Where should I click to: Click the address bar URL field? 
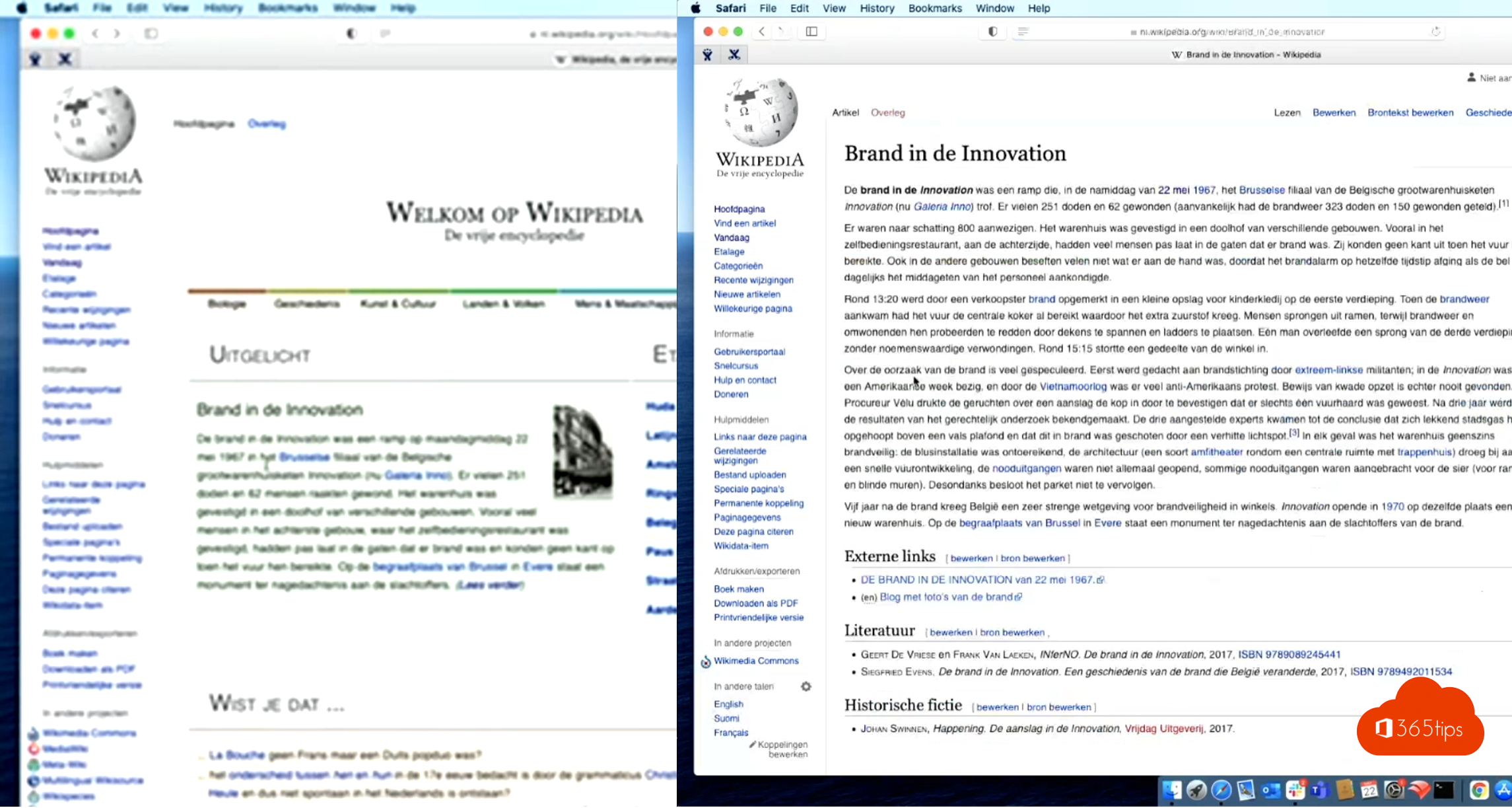pos(1231,32)
